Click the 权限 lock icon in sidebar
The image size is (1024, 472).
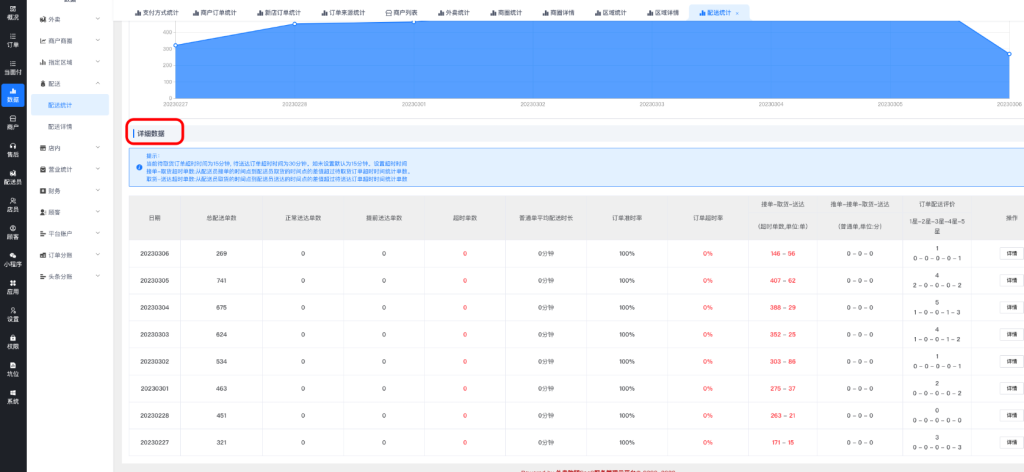point(13,341)
